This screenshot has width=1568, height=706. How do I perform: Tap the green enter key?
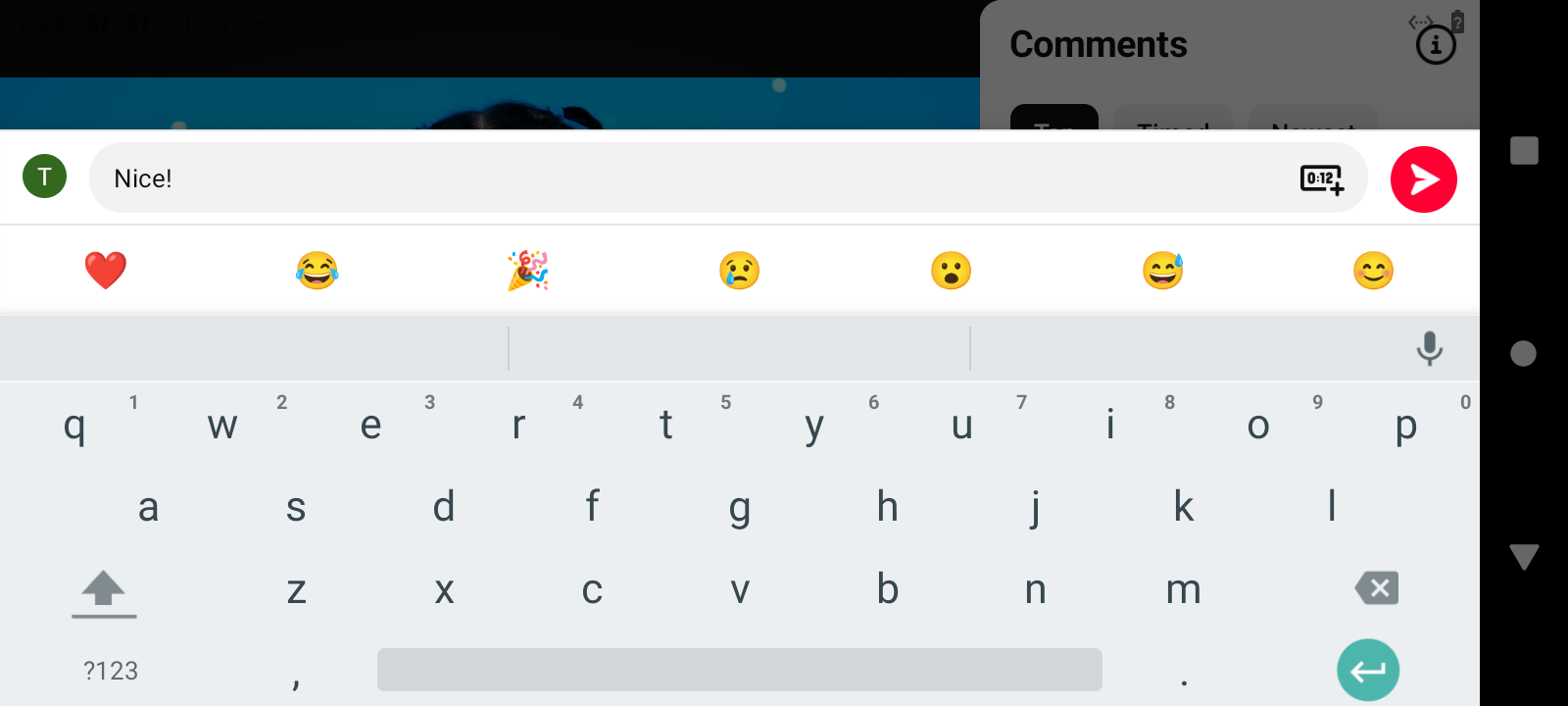[x=1368, y=670]
